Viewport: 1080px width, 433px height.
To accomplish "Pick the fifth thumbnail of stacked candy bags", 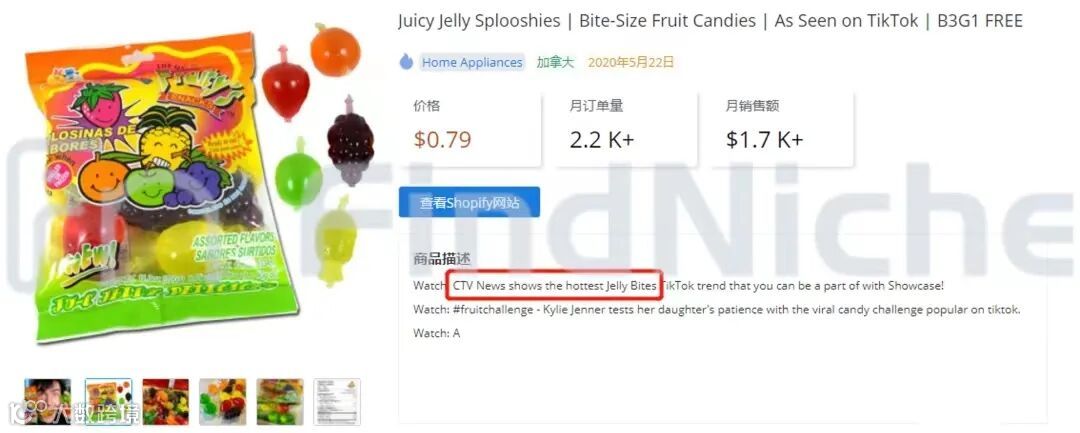I will click(x=280, y=401).
